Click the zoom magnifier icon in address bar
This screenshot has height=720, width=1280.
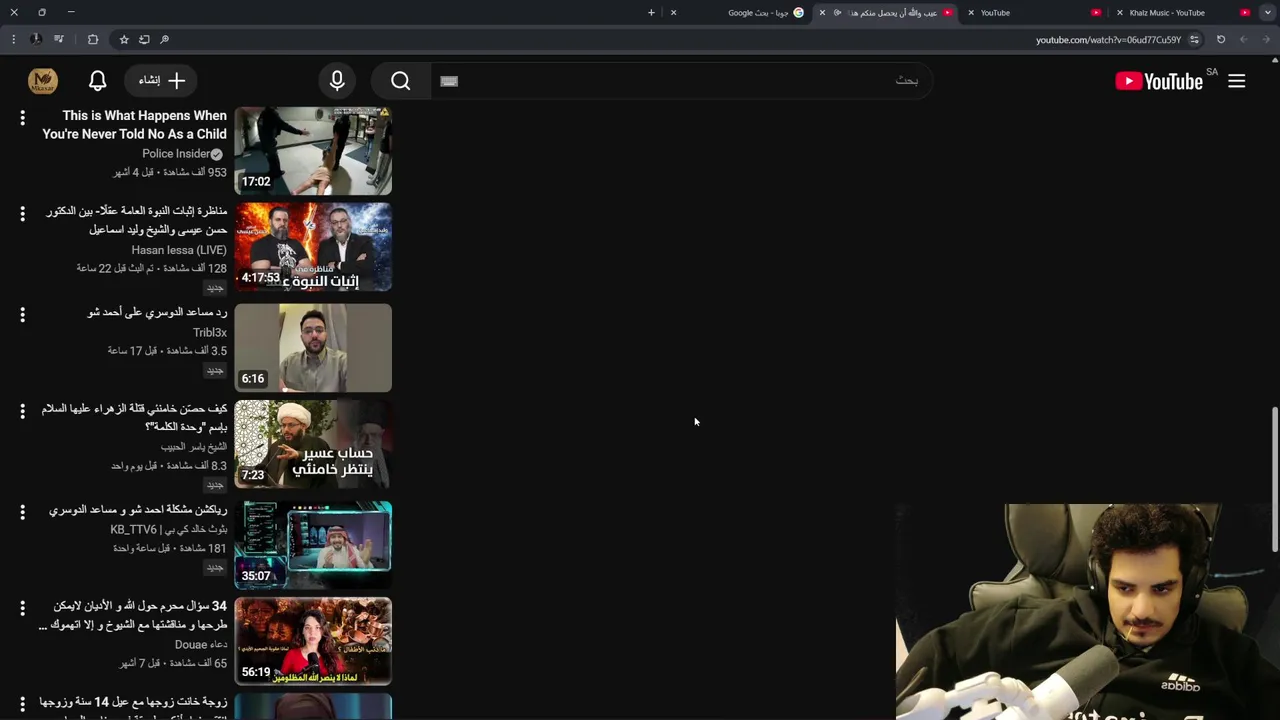(164, 39)
